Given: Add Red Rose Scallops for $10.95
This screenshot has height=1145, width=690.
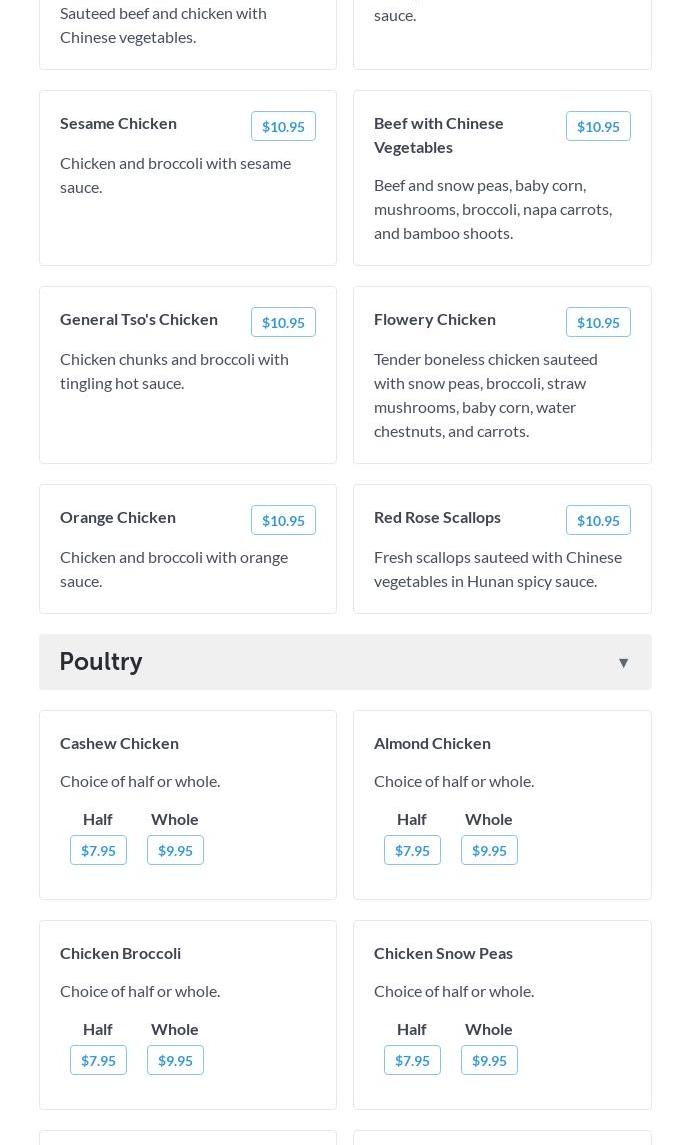Looking at the screenshot, I should pos(598,520).
